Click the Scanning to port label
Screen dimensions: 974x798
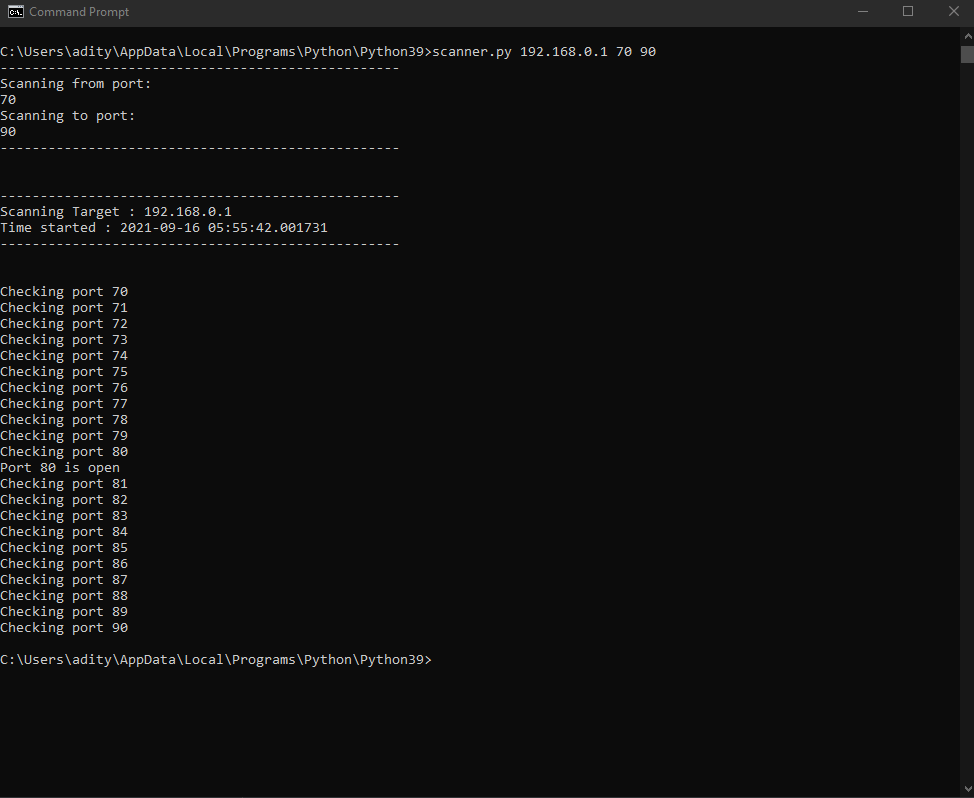[x=68, y=115]
